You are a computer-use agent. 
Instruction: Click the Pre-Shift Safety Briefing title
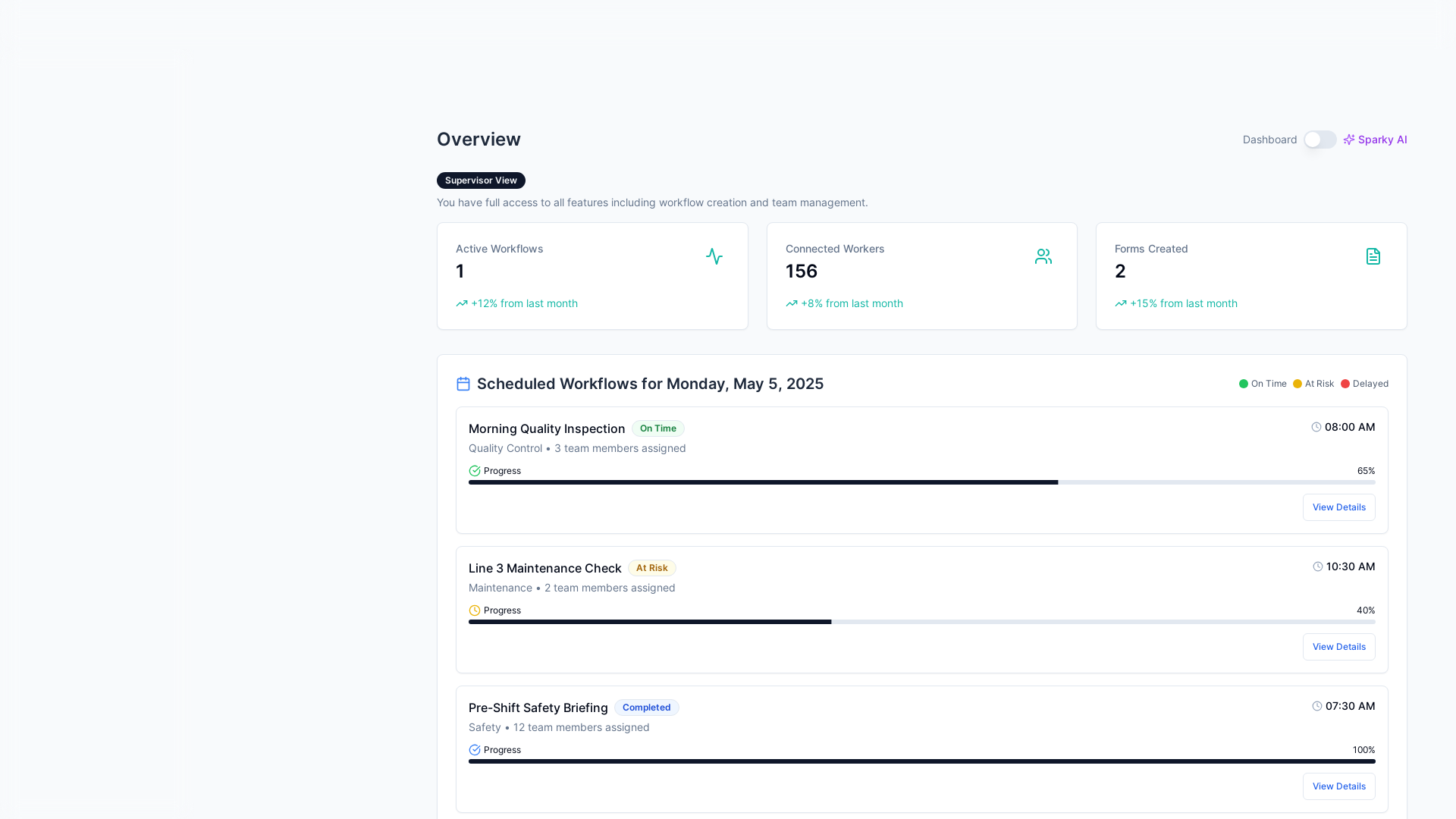pos(538,708)
